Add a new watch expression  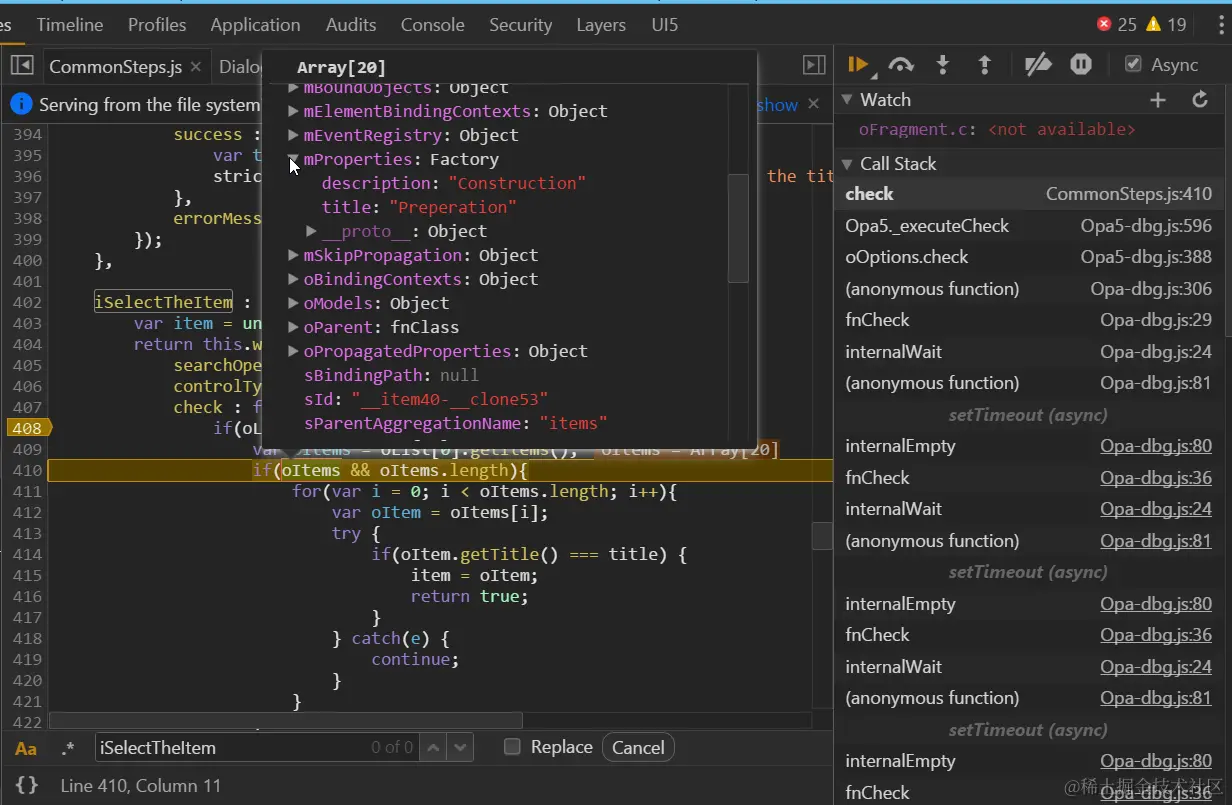click(1158, 100)
